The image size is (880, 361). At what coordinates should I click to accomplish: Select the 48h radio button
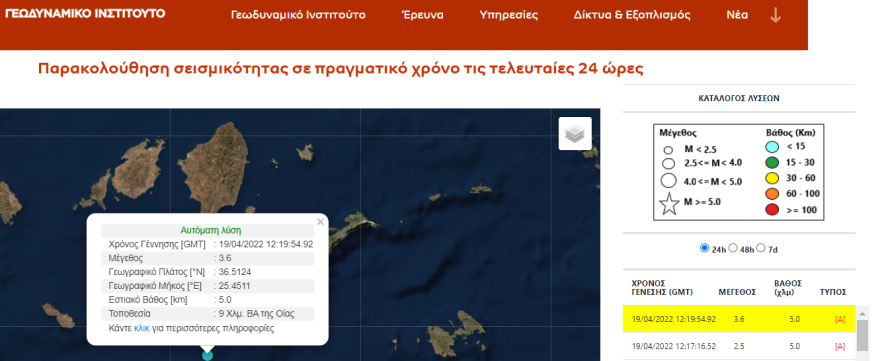point(733,248)
